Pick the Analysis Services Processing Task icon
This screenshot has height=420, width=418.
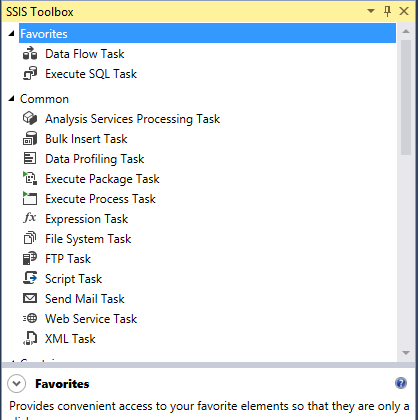[x=30, y=118]
